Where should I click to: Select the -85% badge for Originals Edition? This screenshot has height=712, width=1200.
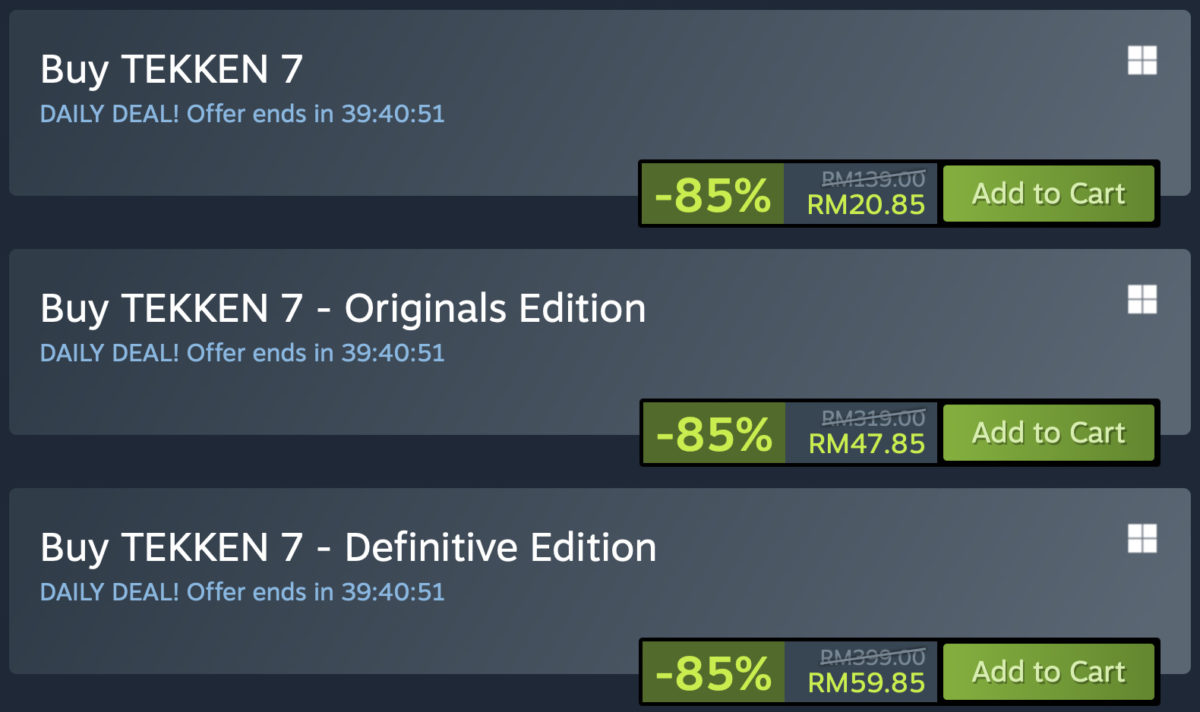pyautogui.click(x=713, y=433)
